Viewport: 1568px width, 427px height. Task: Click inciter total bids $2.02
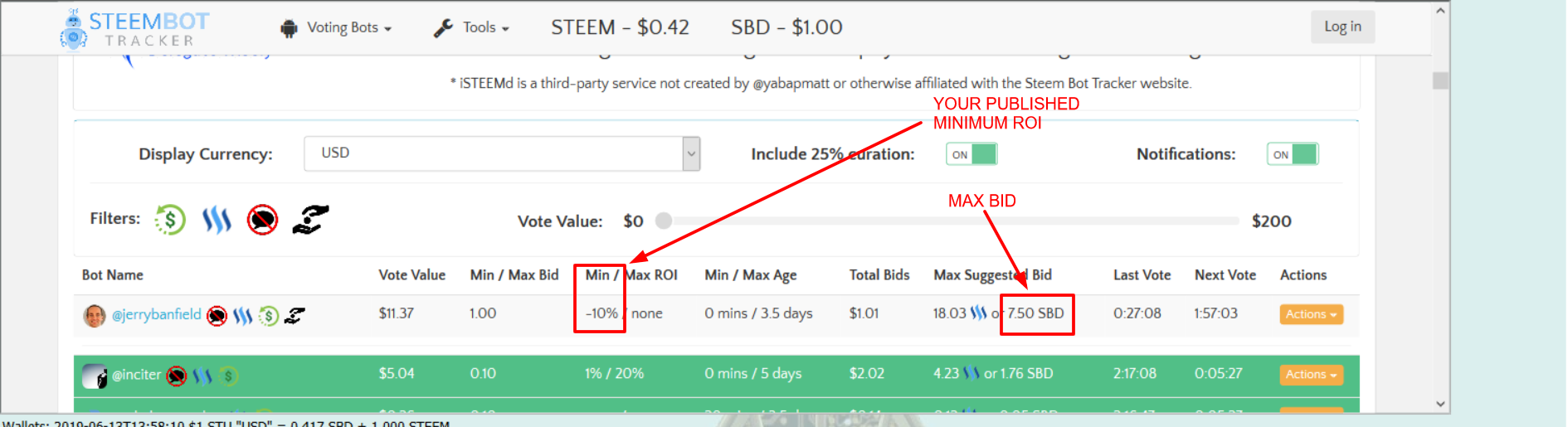click(867, 373)
